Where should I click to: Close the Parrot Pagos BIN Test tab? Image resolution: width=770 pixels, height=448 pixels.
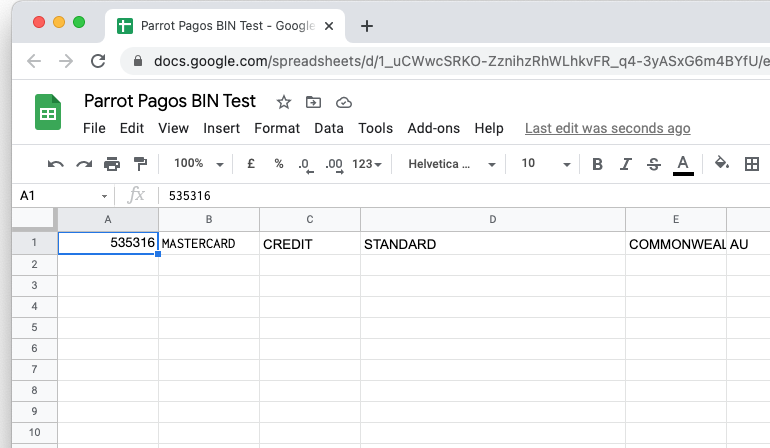pos(329,26)
